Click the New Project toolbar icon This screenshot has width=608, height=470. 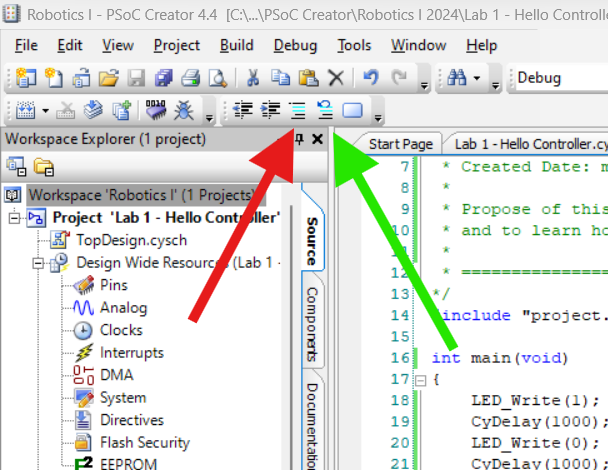pos(26,78)
